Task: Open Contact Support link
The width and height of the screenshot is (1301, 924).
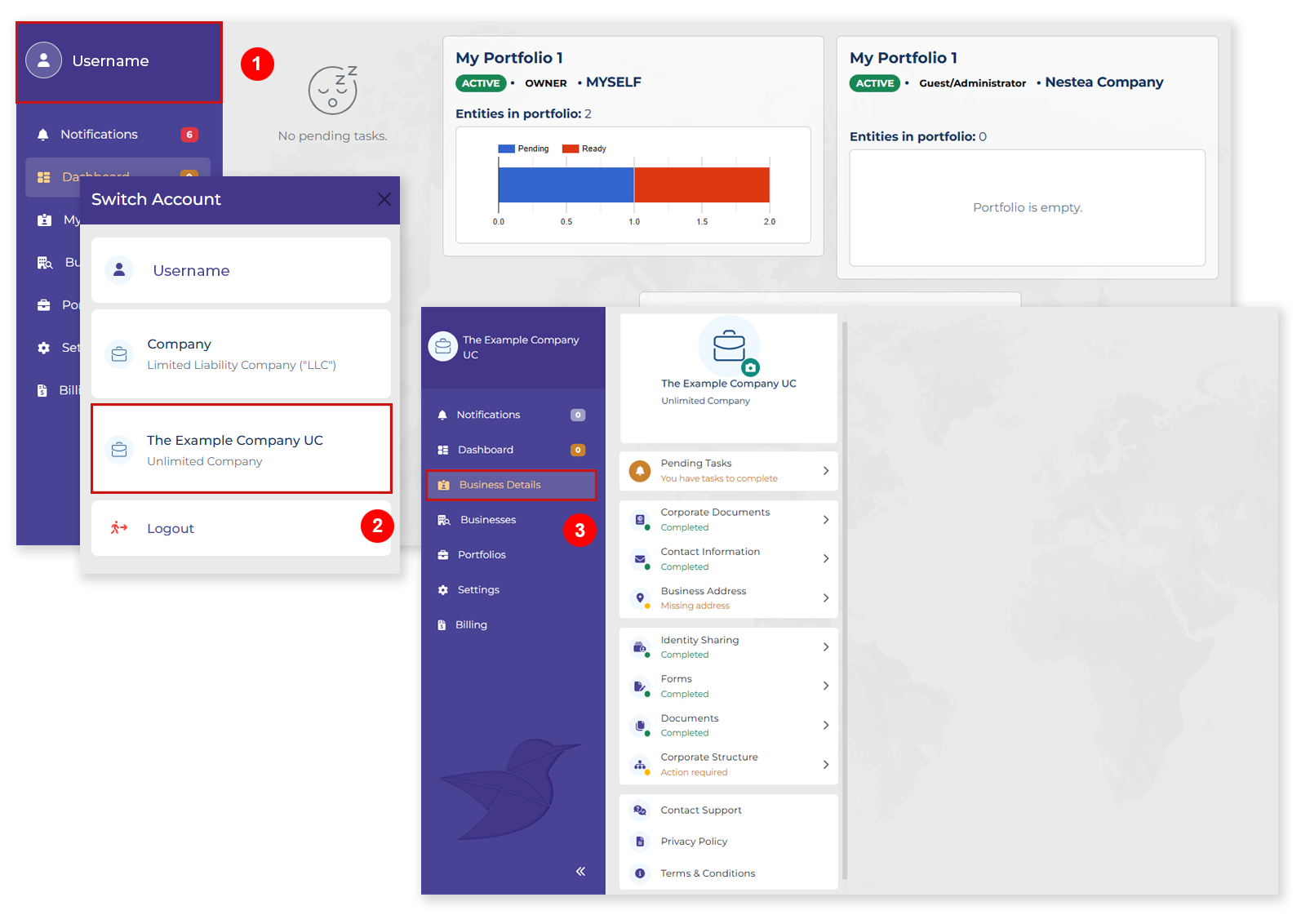Action: click(701, 811)
